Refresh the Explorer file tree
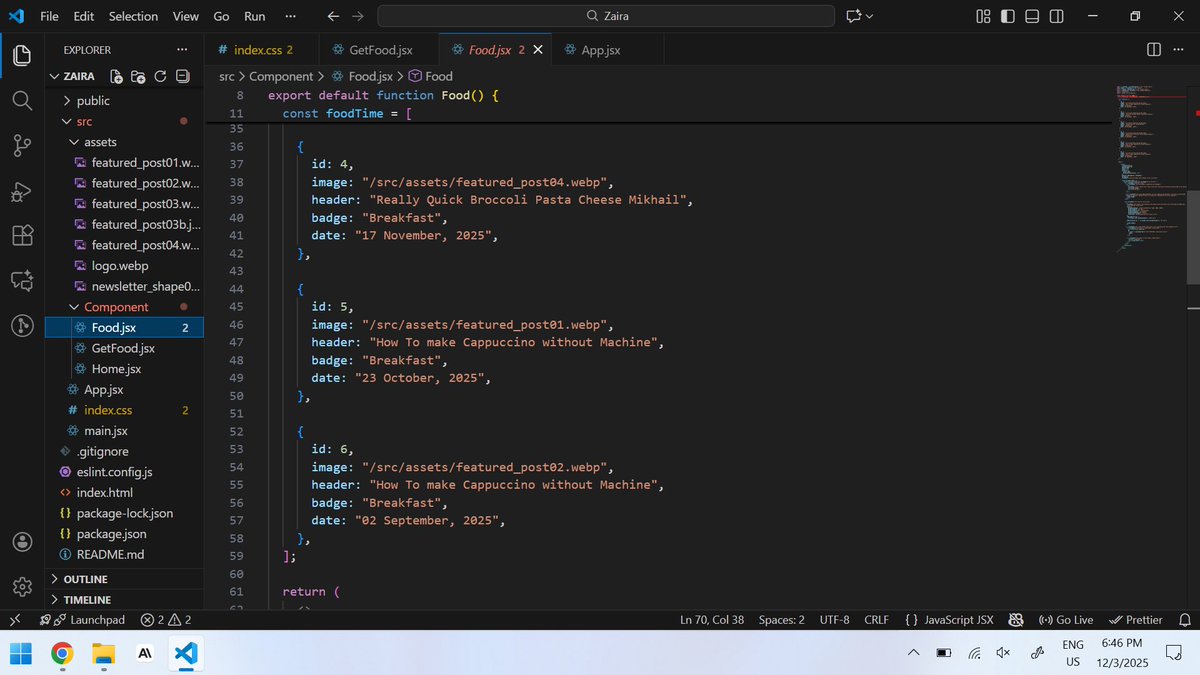Image resolution: width=1200 pixels, height=675 pixels. pyautogui.click(x=158, y=76)
